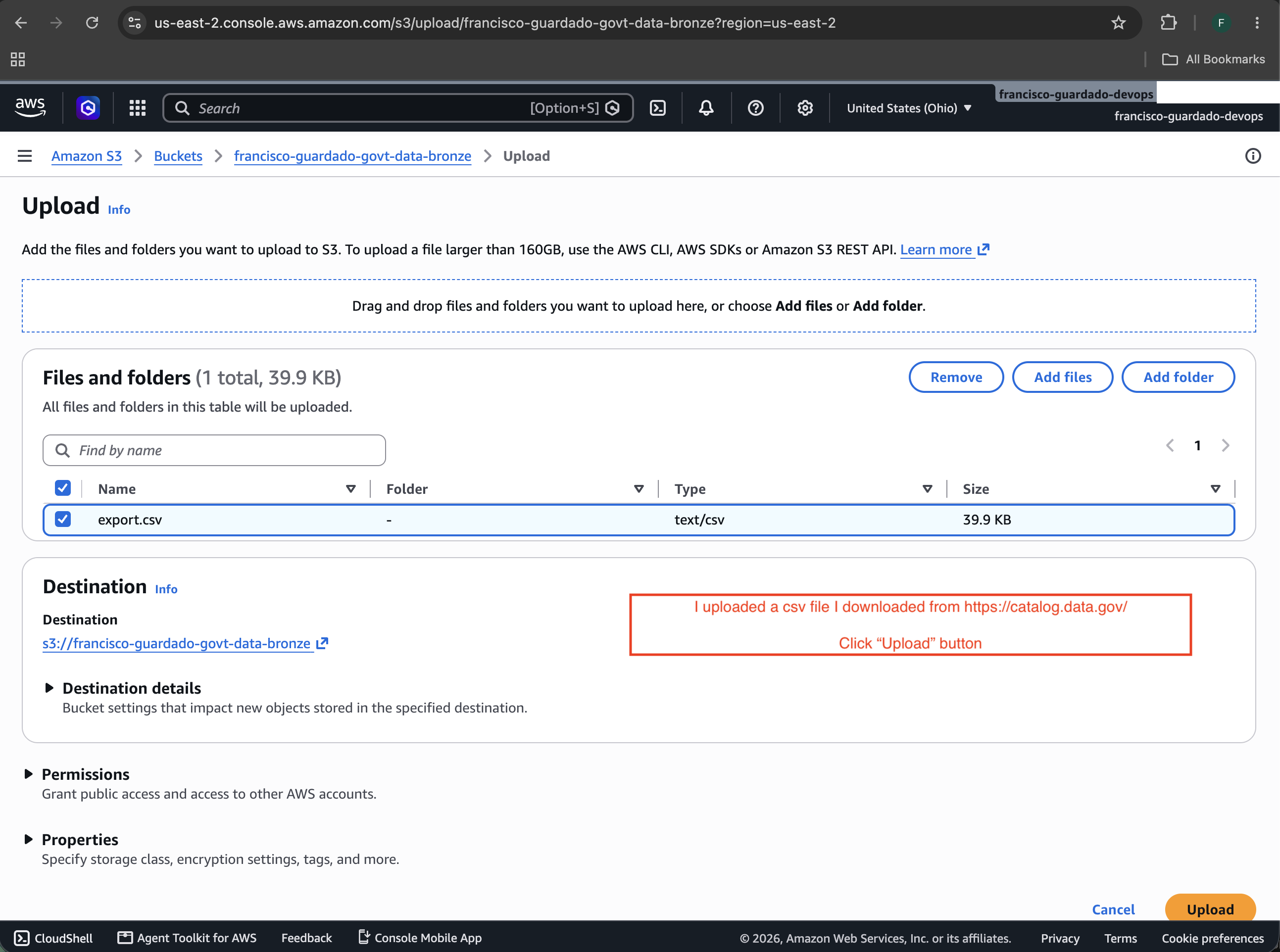Screen dimensions: 1280x952
Task: Open francisco-guardado-govt-data-bronze breadcrumb link
Action: [x=353, y=156]
